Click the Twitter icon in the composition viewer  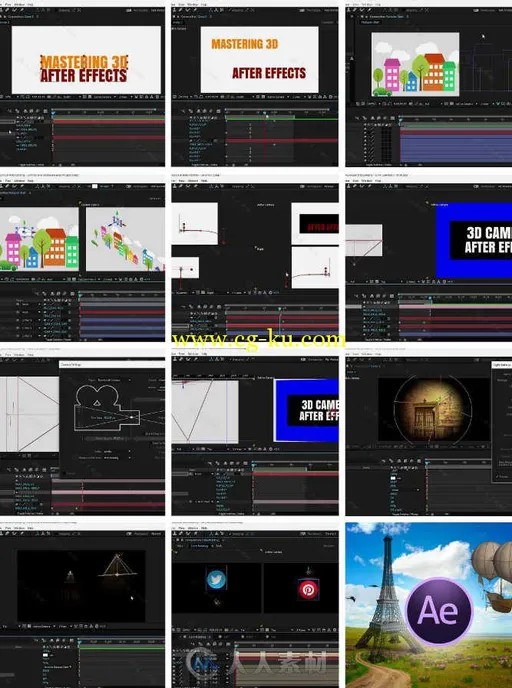(216, 579)
